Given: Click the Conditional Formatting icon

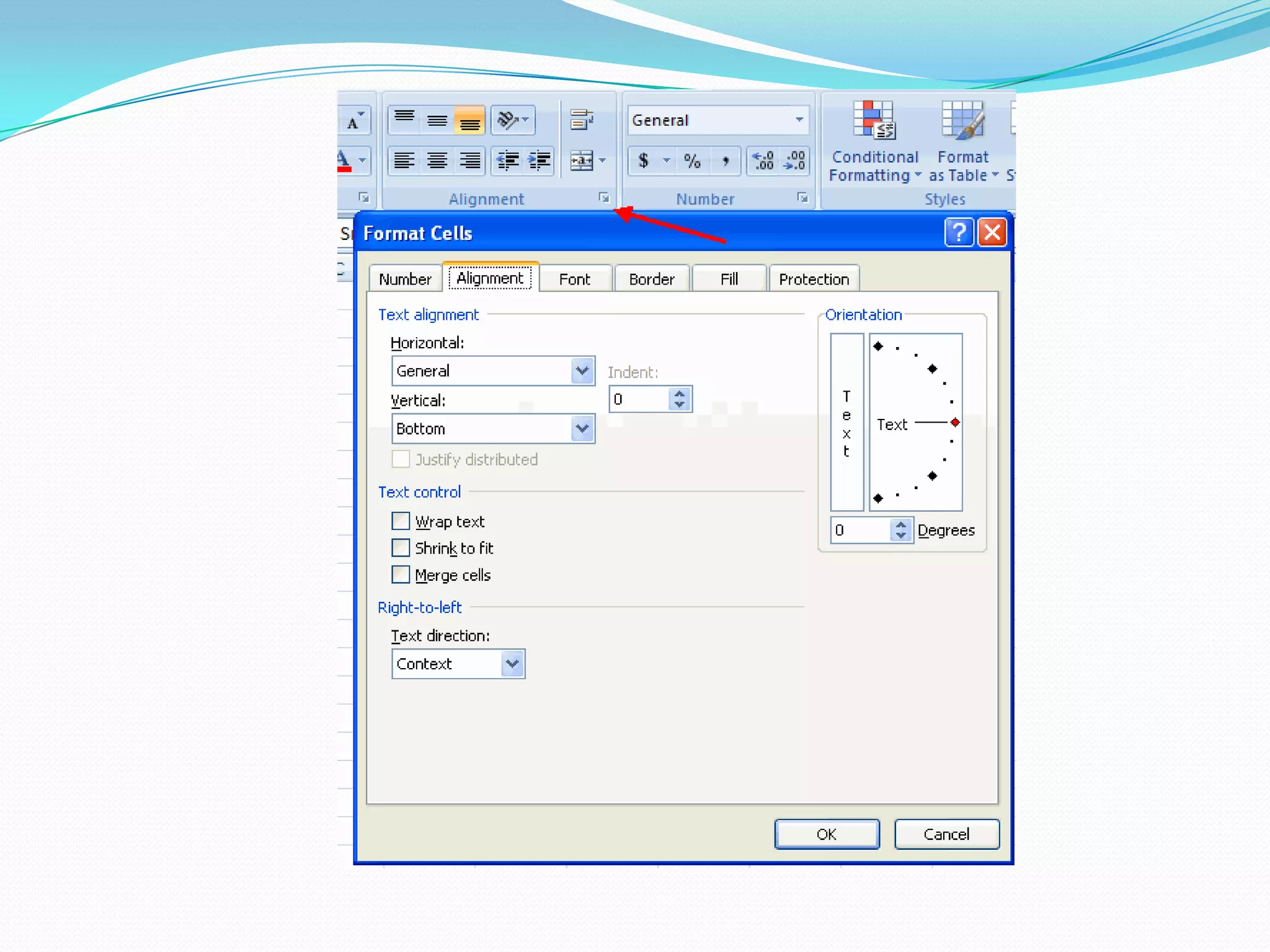Looking at the screenshot, I should [x=874, y=121].
